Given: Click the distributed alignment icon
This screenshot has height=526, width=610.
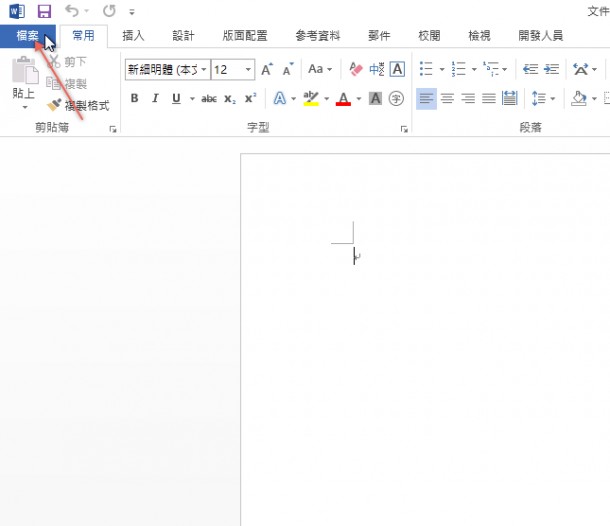Looking at the screenshot, I should (x=510, y=98).
